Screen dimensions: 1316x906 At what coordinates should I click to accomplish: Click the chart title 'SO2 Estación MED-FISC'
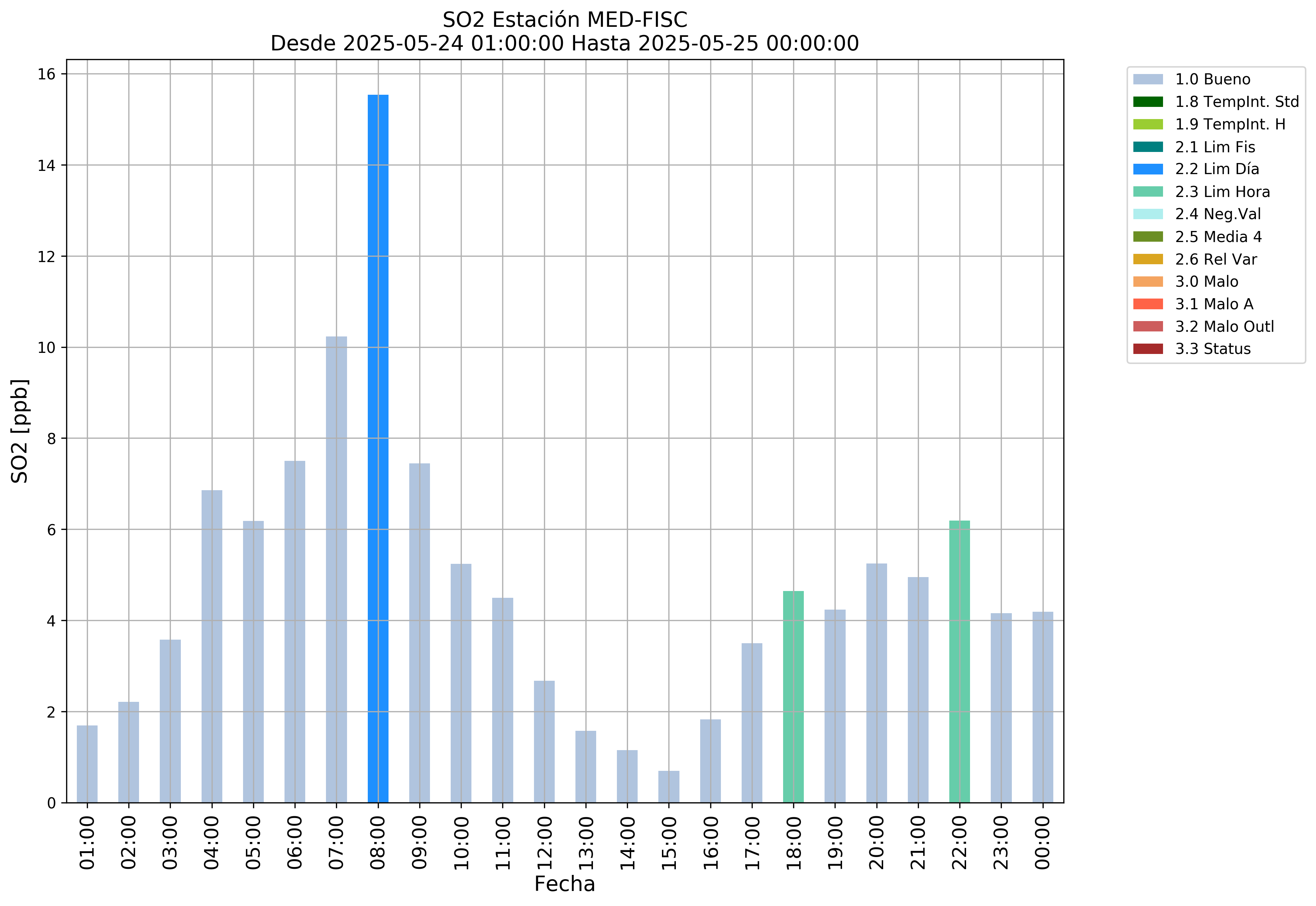565,20
